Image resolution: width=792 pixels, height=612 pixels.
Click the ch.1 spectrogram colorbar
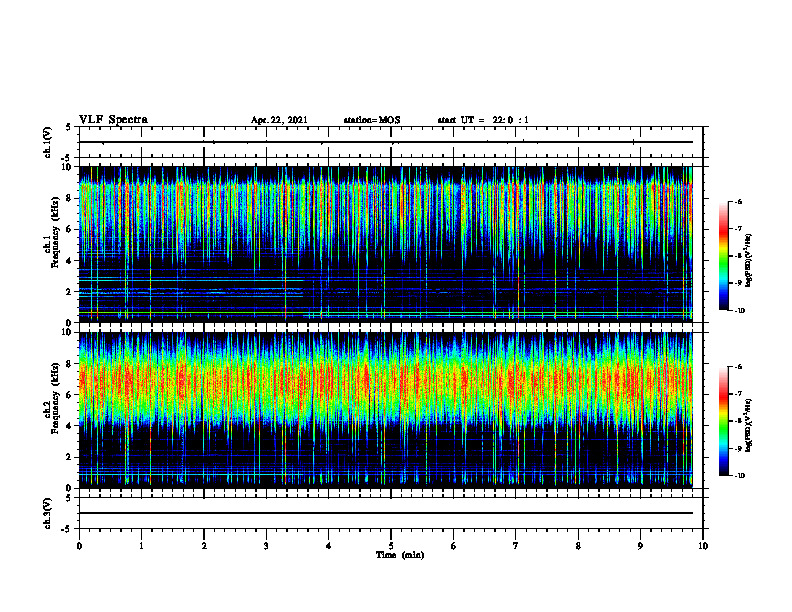click(724, 256)
